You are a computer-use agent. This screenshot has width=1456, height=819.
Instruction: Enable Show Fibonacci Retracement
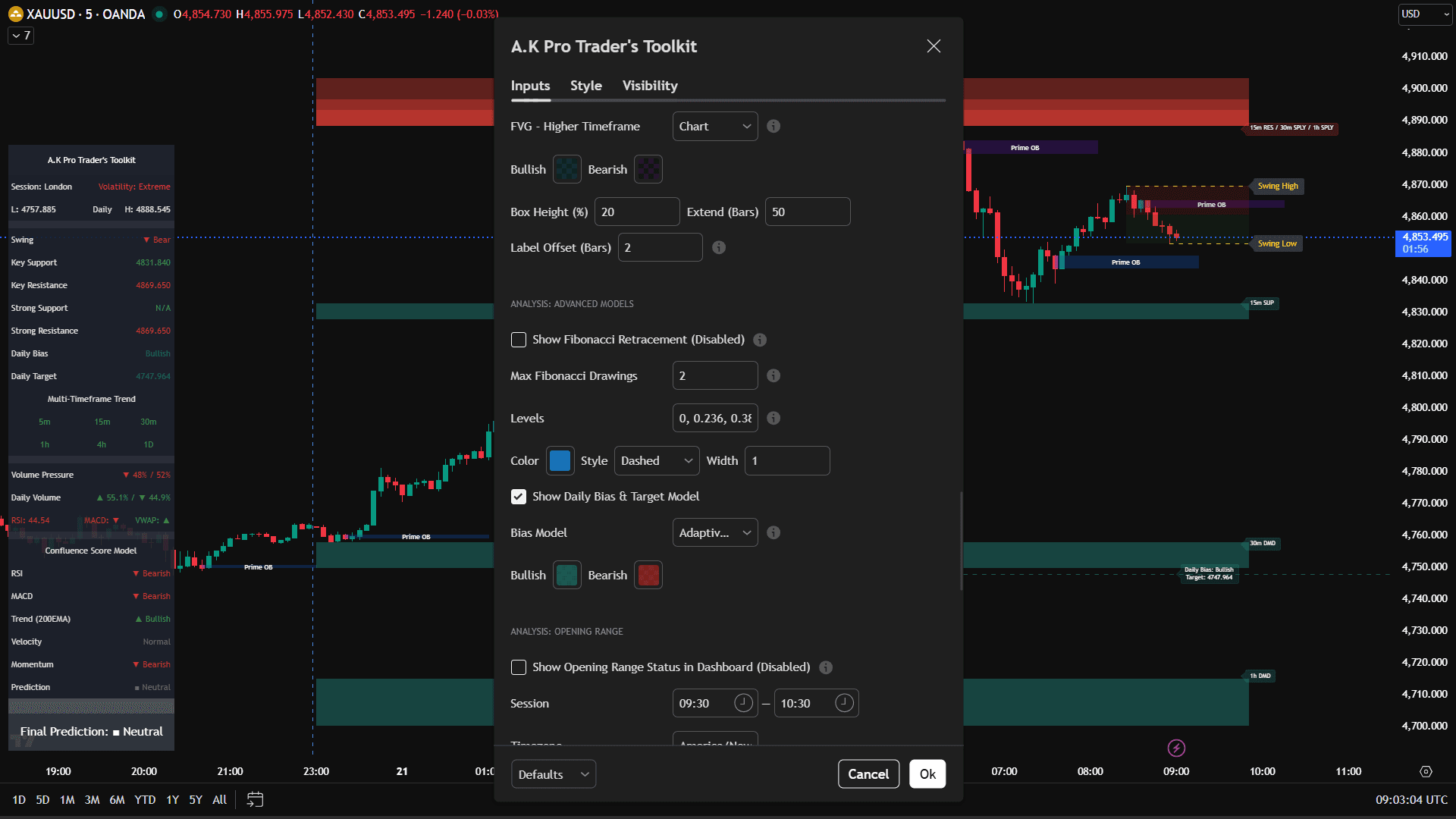click(519, 340)
